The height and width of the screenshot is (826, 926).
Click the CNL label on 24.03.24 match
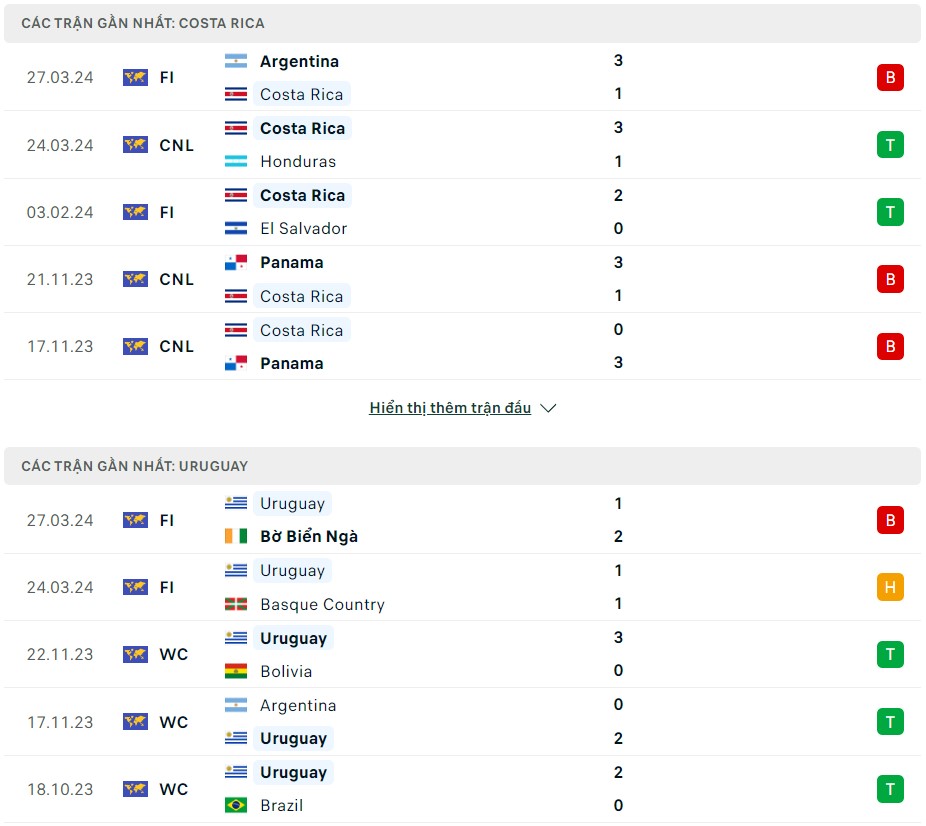pos(177,145)
